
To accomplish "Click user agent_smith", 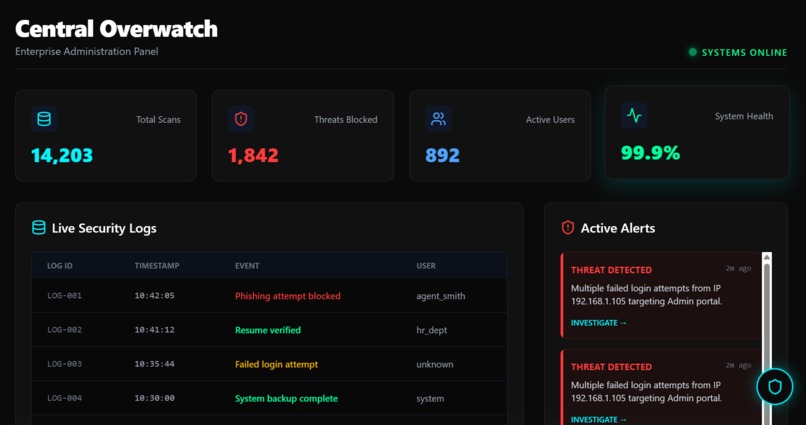I will 441,296.
